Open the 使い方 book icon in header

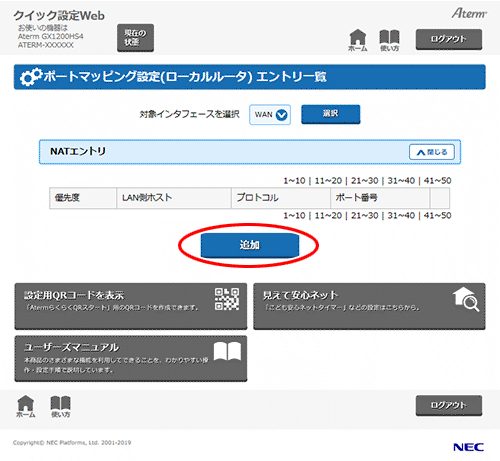pos(389,40)
